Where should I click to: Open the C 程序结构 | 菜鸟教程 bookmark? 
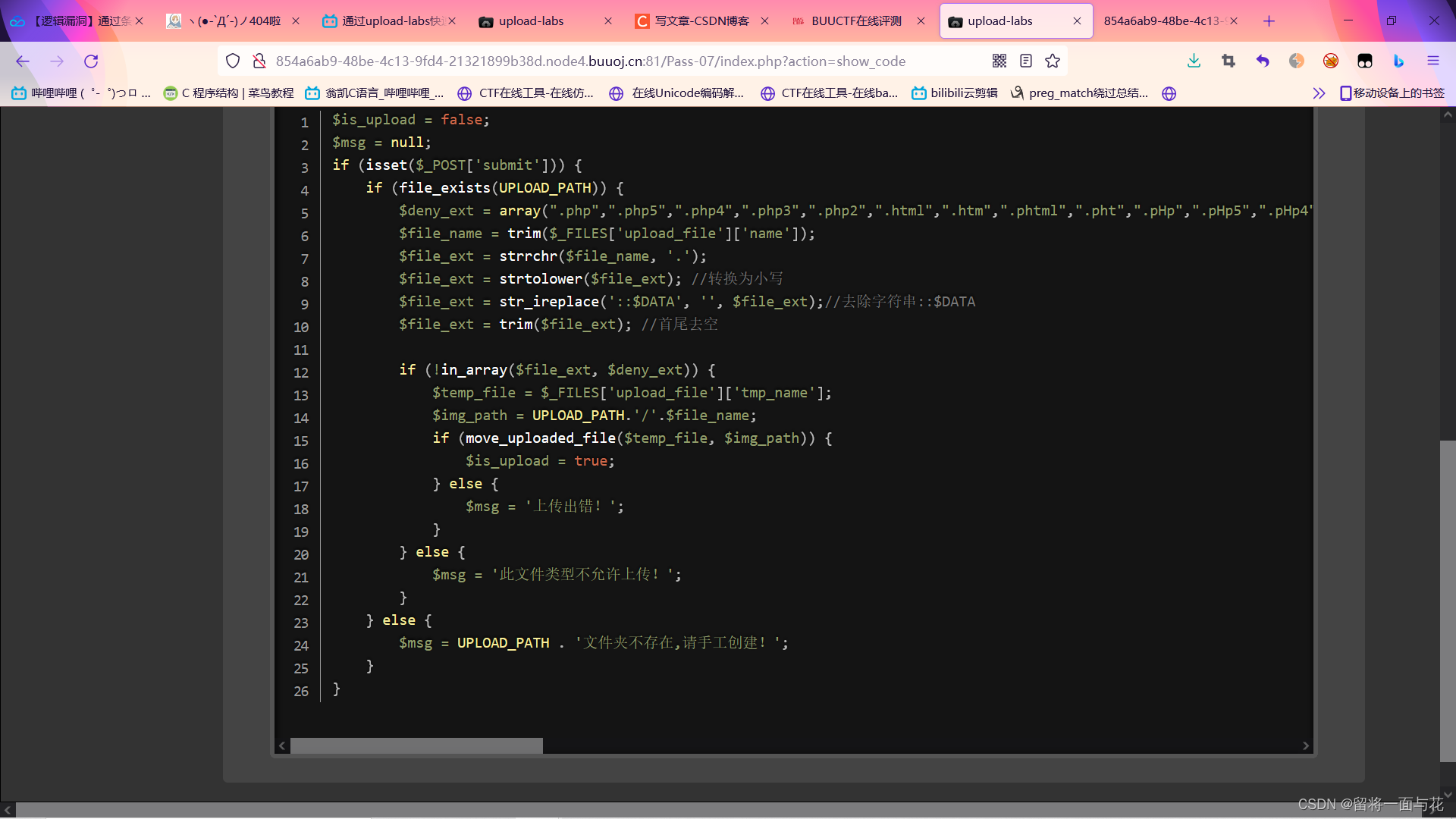[229, 93]
